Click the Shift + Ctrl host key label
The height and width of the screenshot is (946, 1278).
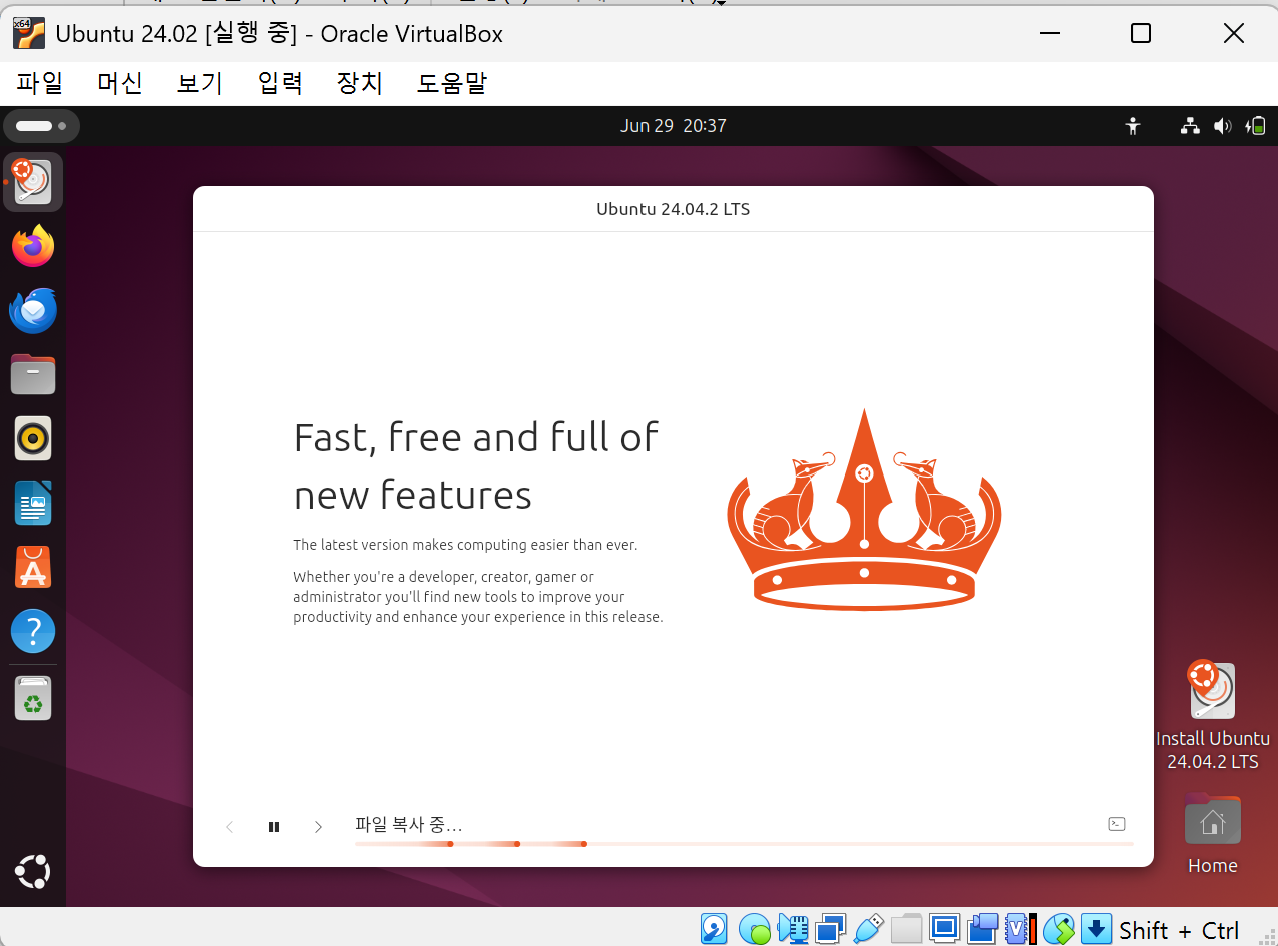(1179, 930)
